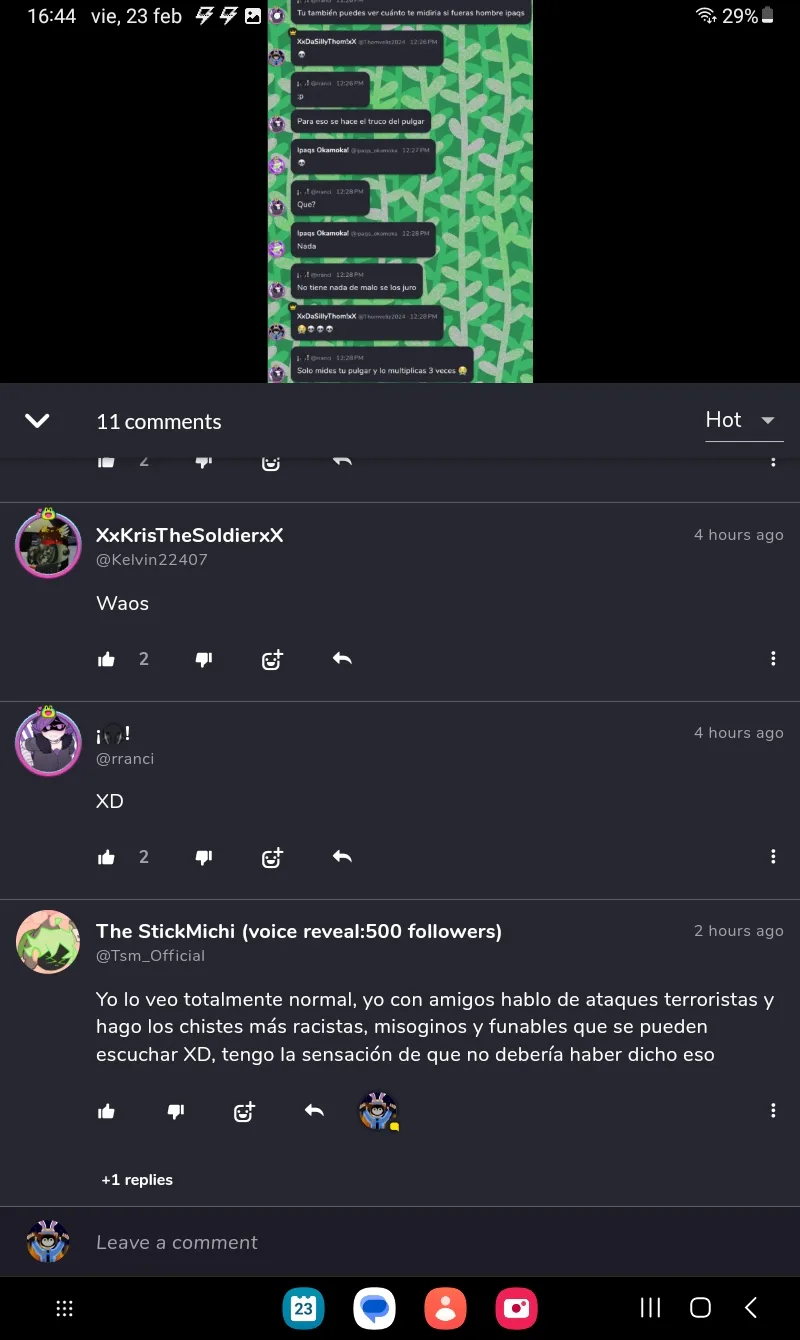Image resolution: width=800 pixels, height=1340 pixels.
Task: Open options menu for "XD" comment
Action: click(x=773, y=857)
